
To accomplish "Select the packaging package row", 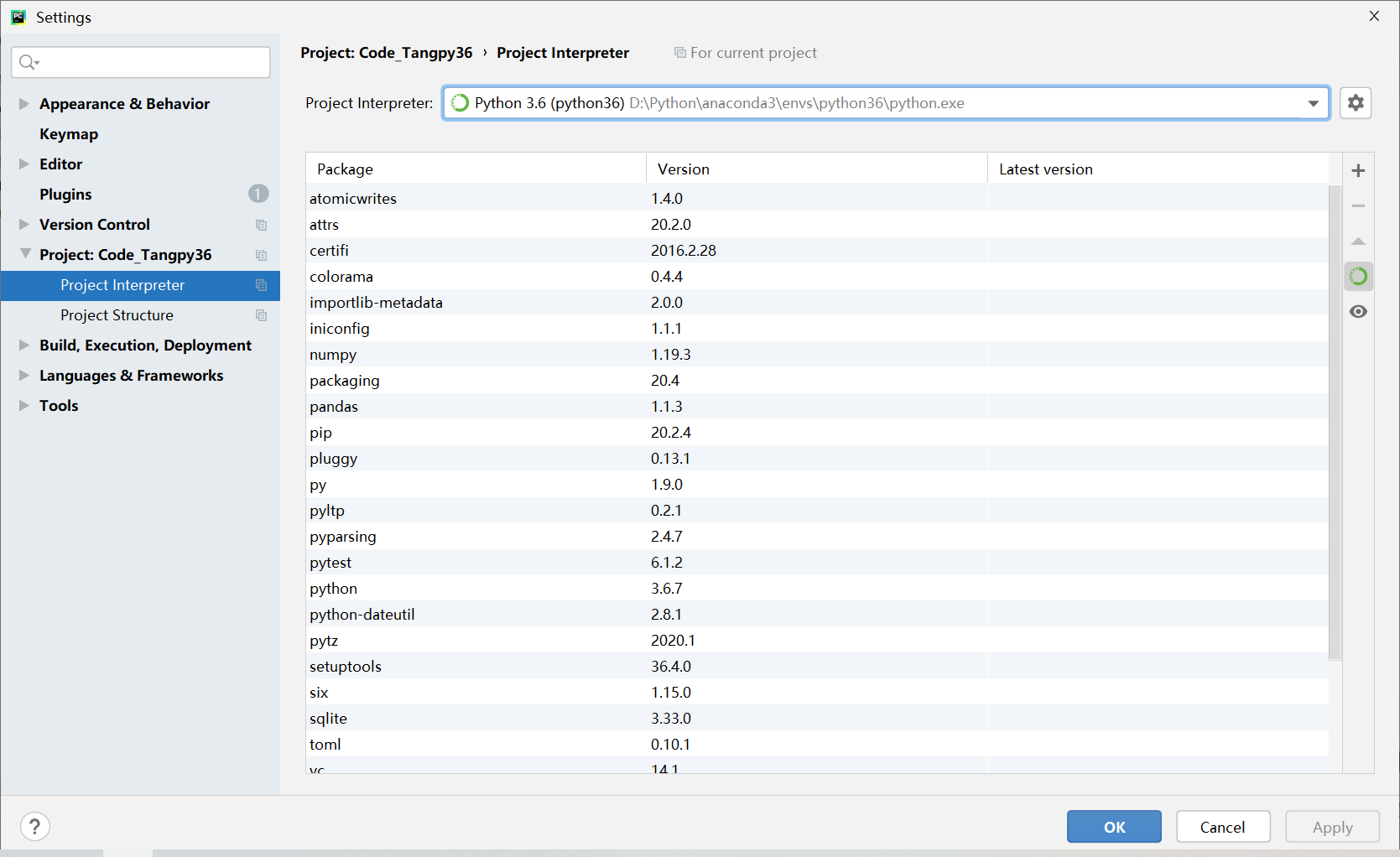I will click(x=818, y=381).
